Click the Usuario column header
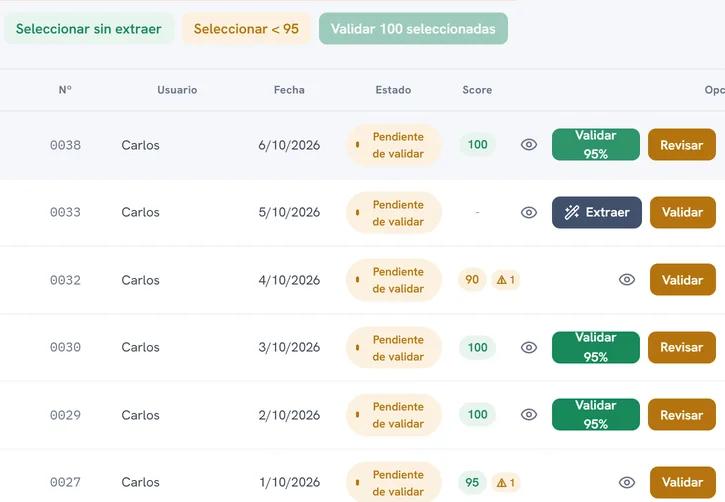725x502 pixels. [177, 90]
